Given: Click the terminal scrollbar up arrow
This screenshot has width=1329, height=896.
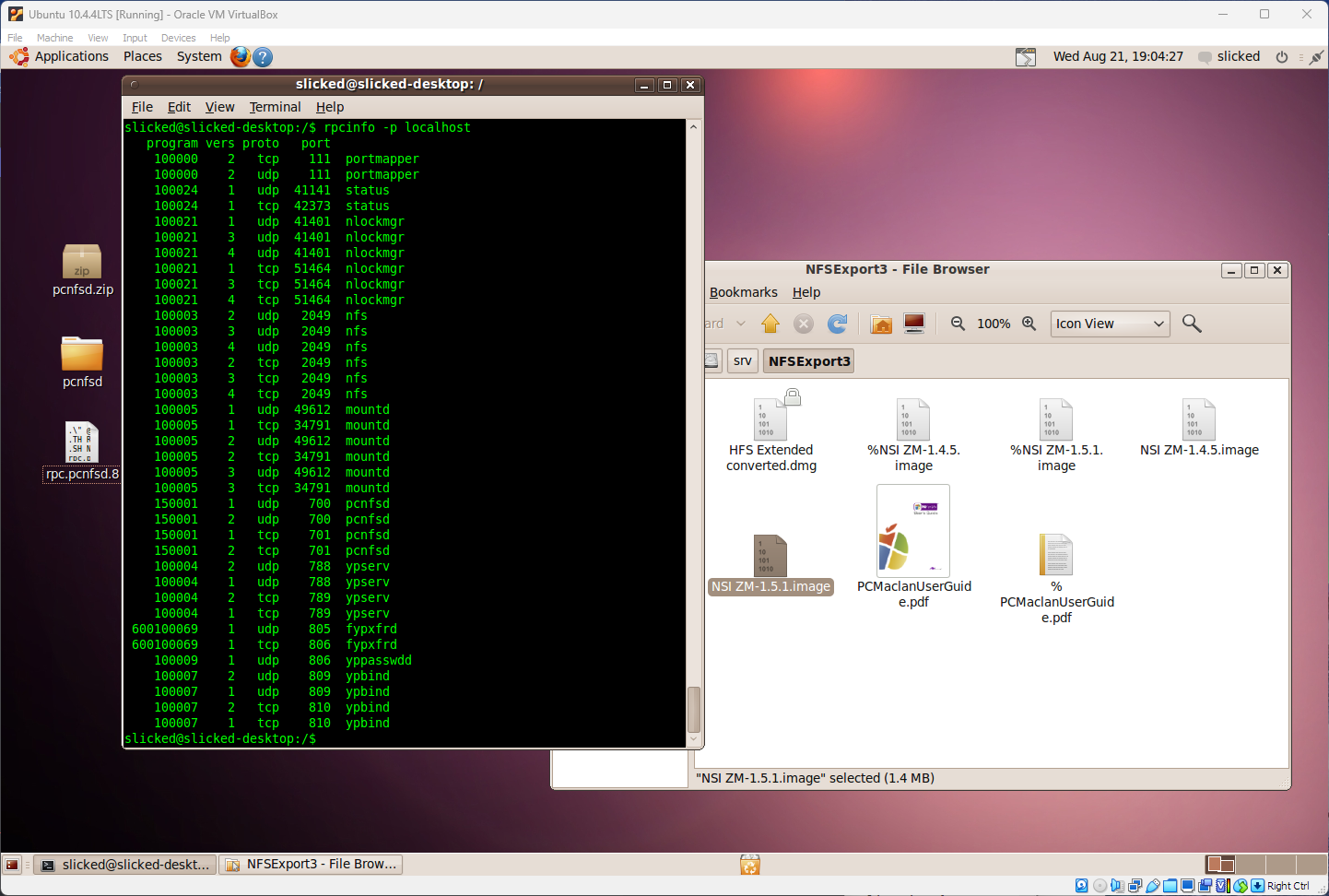Looking at the screenshot, I should click(694, 126).
